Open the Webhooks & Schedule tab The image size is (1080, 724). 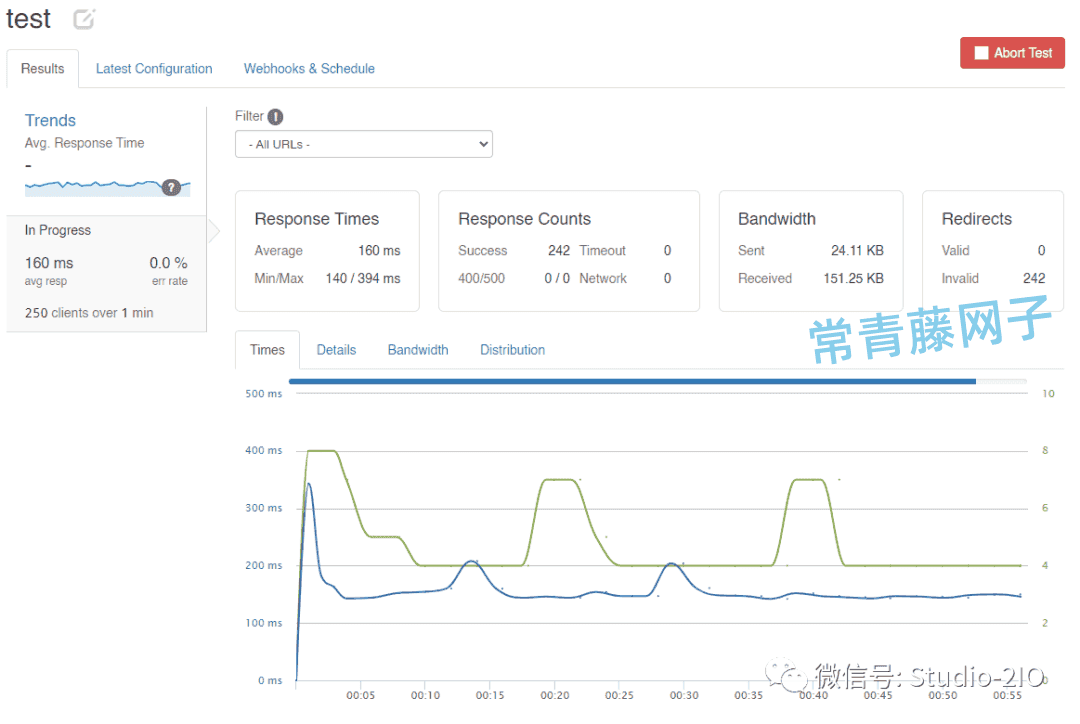309,69
